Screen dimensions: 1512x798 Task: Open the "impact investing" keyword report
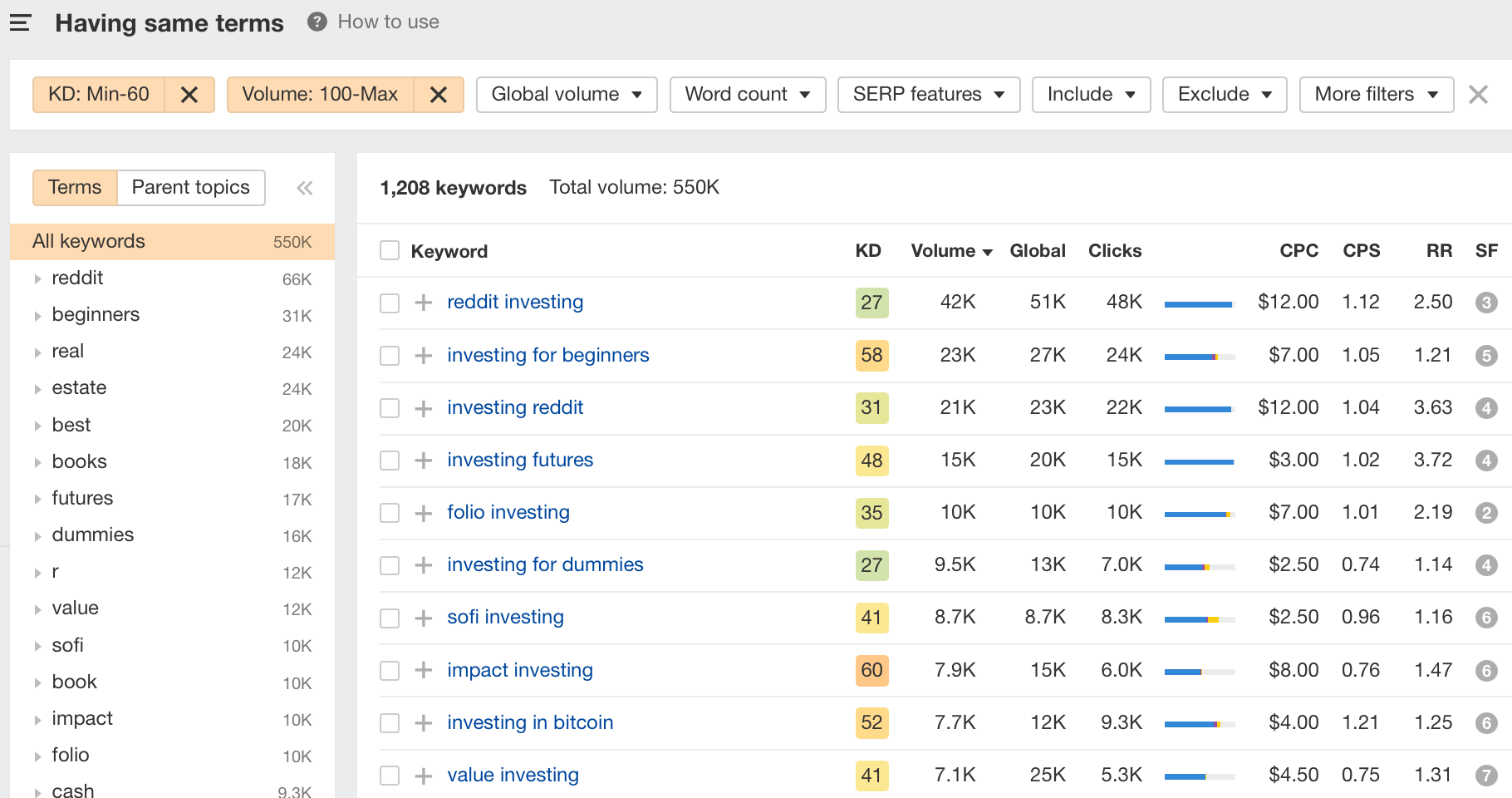pos(519,670)
